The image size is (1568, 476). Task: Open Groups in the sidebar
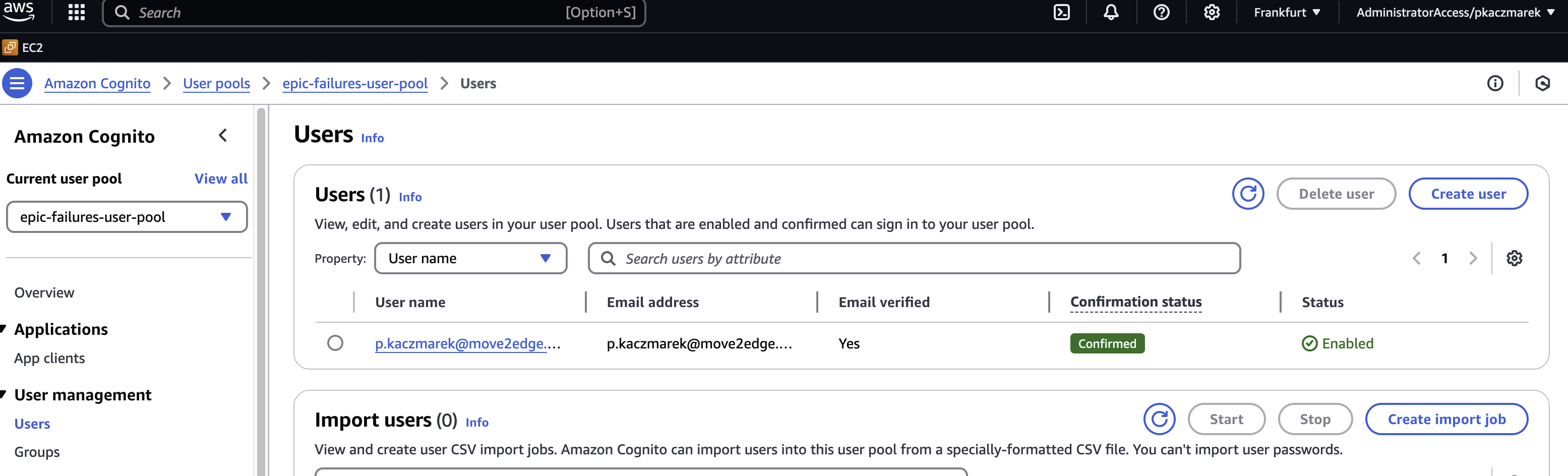36,452
